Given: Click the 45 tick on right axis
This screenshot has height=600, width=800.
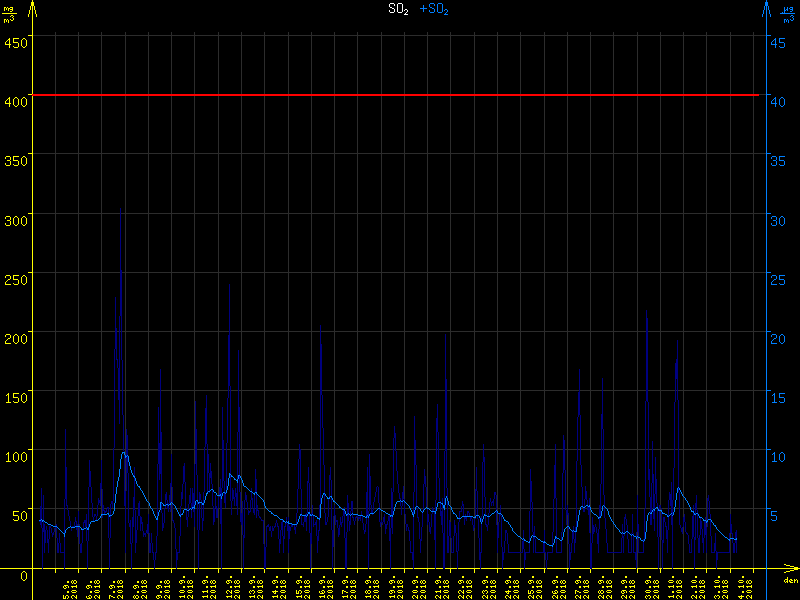Looking at the screenshot, I should click(x=777, y=42).
